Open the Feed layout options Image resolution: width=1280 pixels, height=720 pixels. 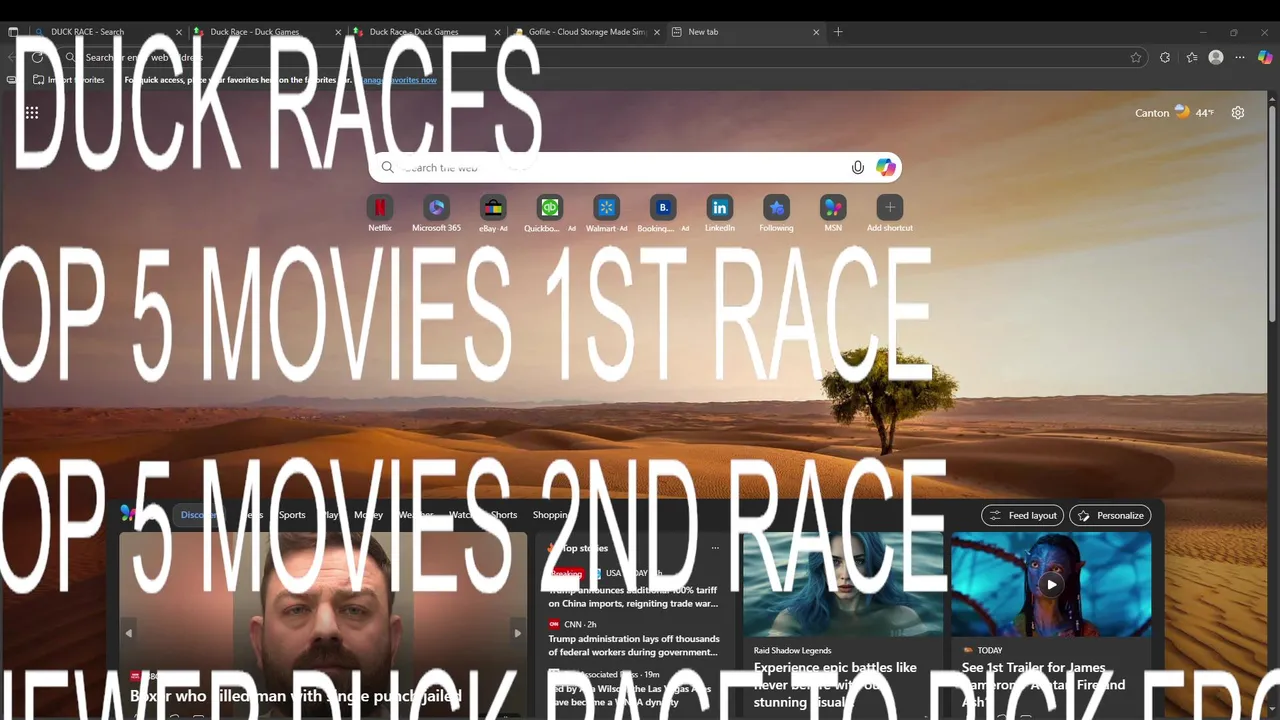point(1023,515)
